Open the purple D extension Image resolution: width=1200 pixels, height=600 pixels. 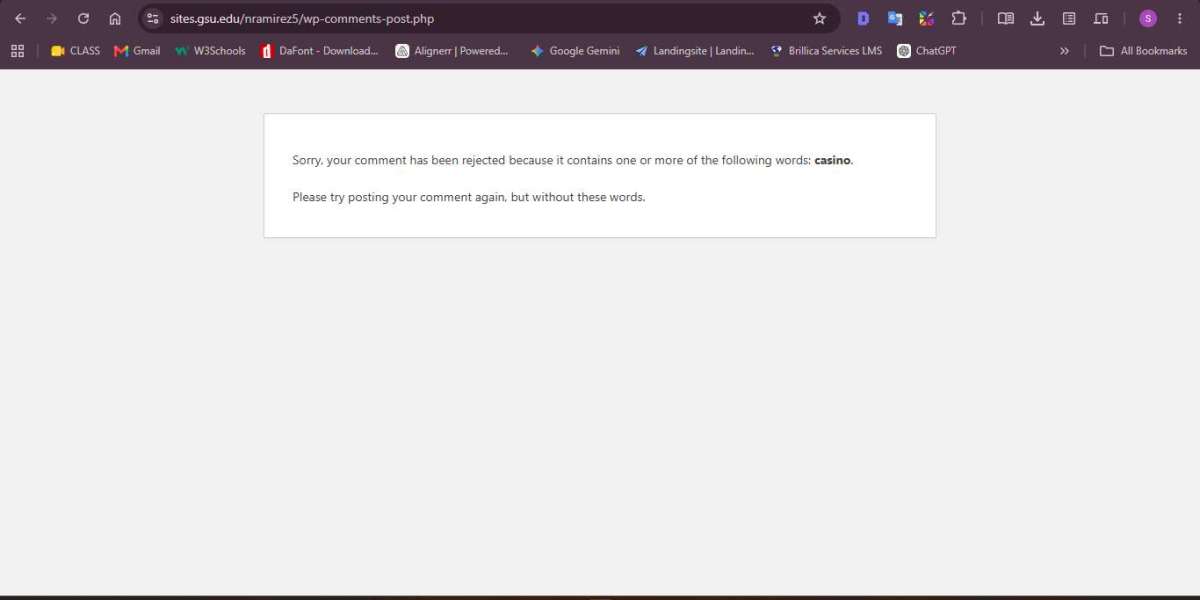click(x=863, y=18)
